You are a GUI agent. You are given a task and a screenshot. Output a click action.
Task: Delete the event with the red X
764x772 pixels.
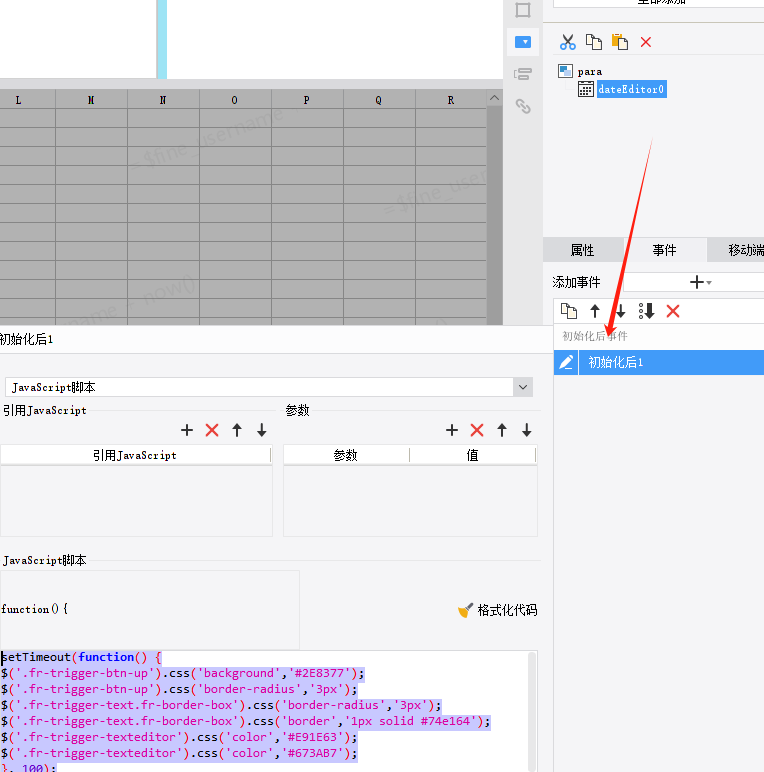coord(673,311)
